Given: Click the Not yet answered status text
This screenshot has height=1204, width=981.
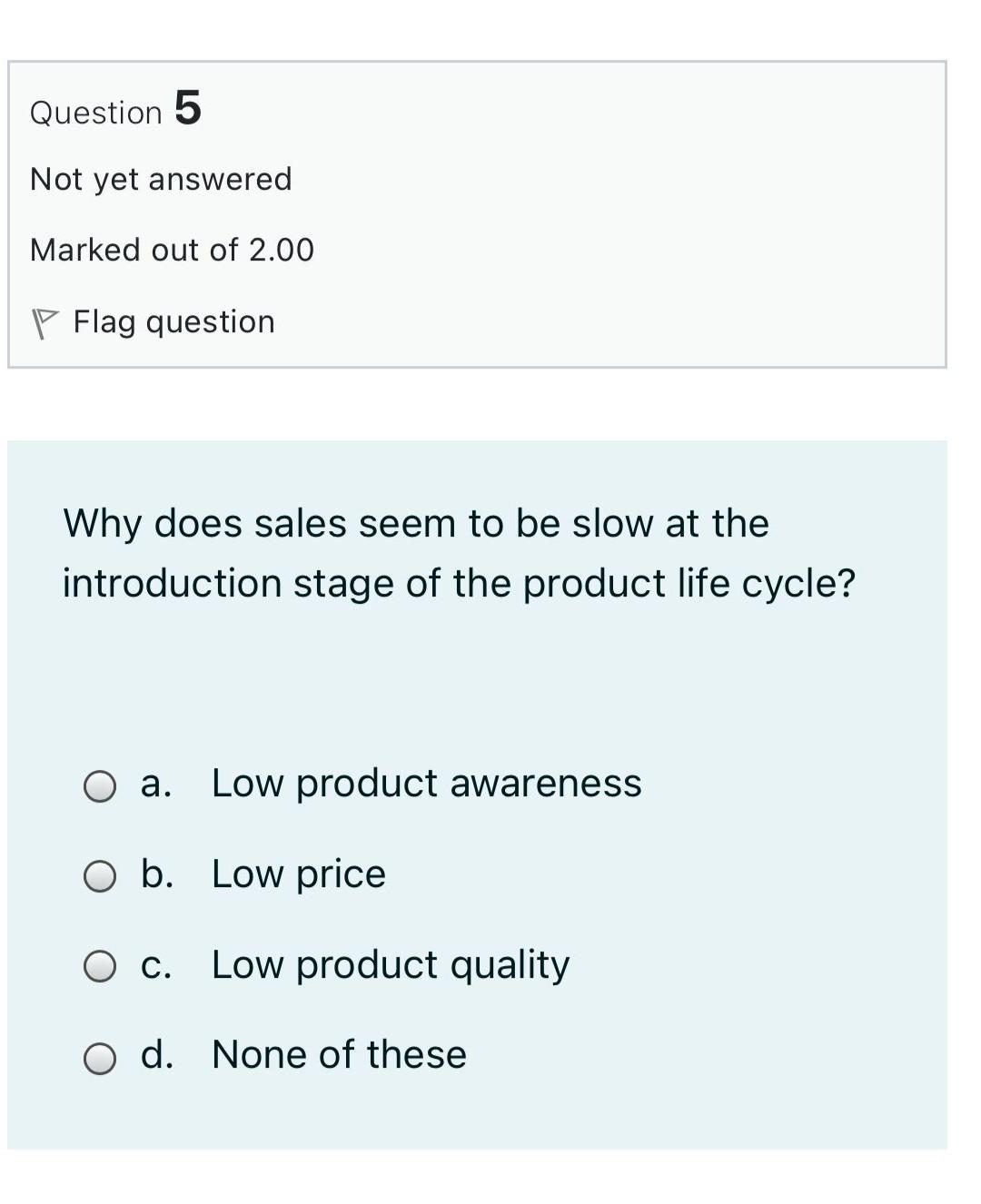Looking at the screenshot, I should [161, 179].
